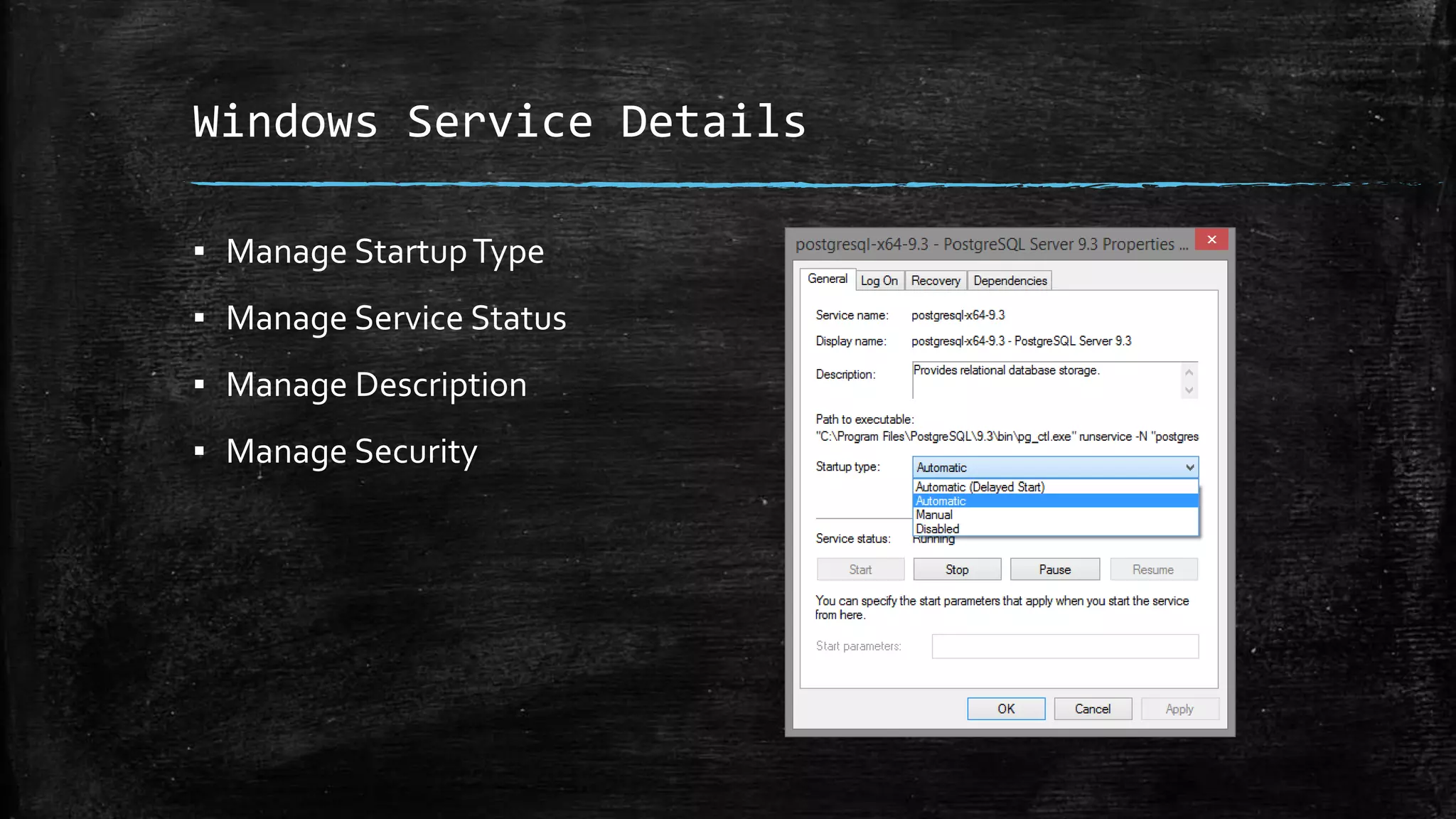Cancel the properties dialog
This screenshot has height=819, width=1456.
1093,709
